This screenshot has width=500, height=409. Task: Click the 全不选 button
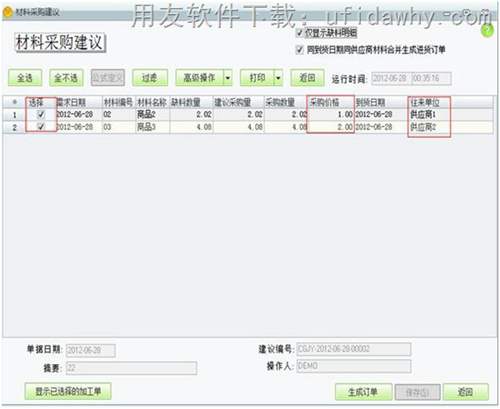click(x=66, y=78)
